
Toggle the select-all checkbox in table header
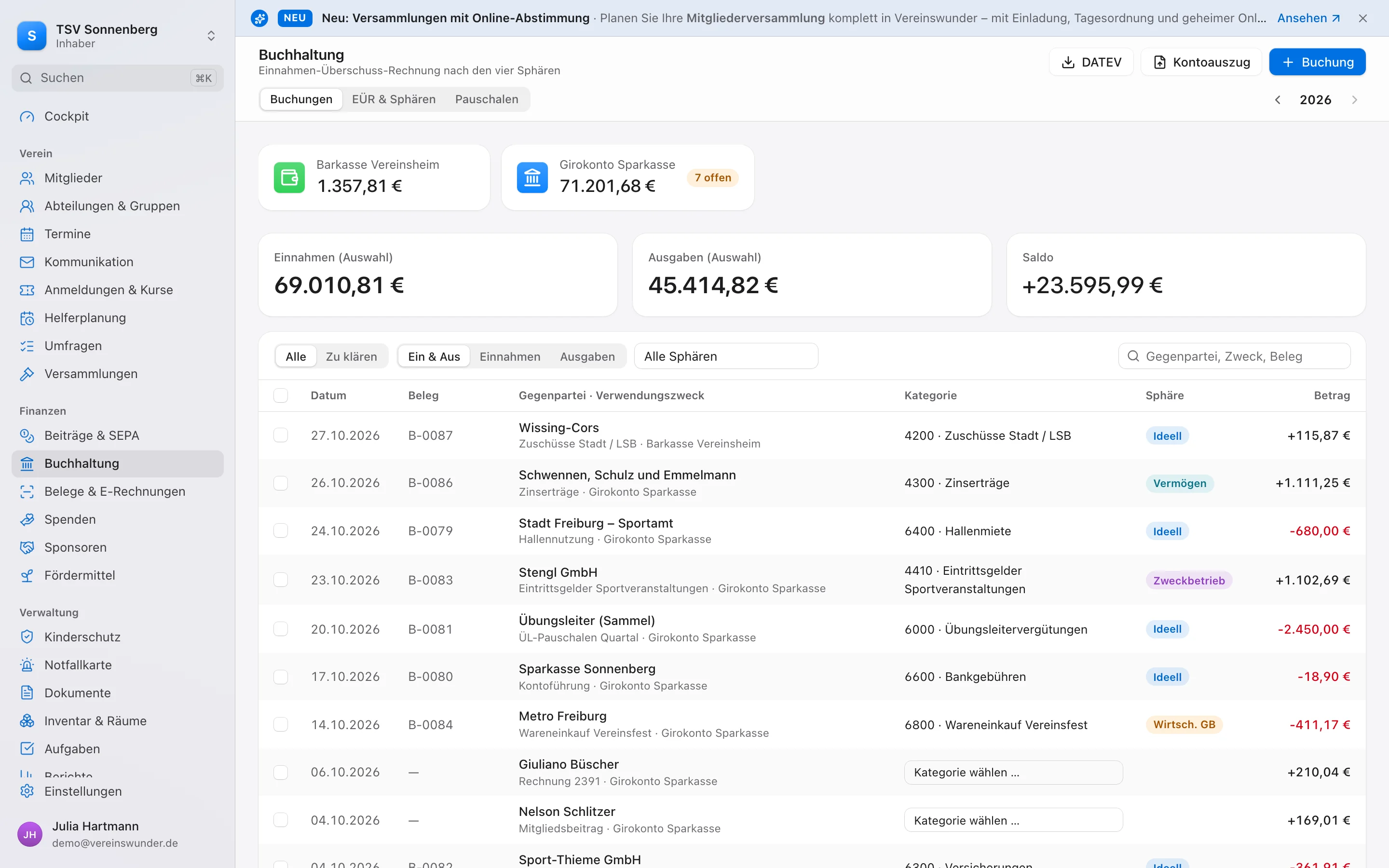pyautogui.click(x=281, y=395)
